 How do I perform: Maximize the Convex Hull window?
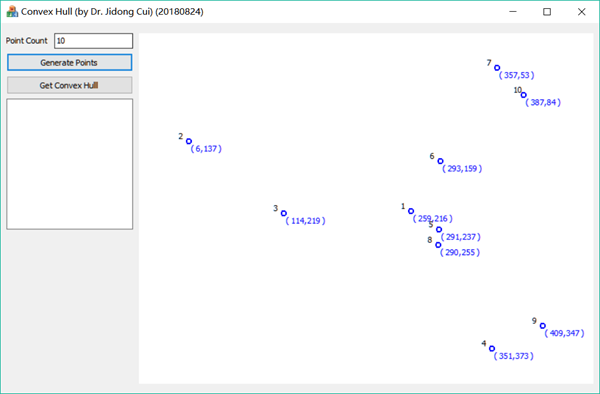coord(547,11)
